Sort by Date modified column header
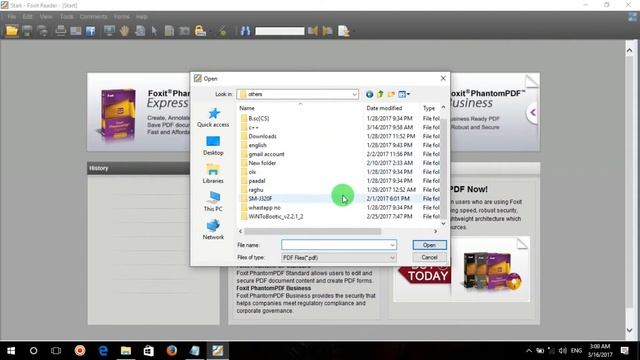This screenshot has height=360, width=640. [384, 108]
